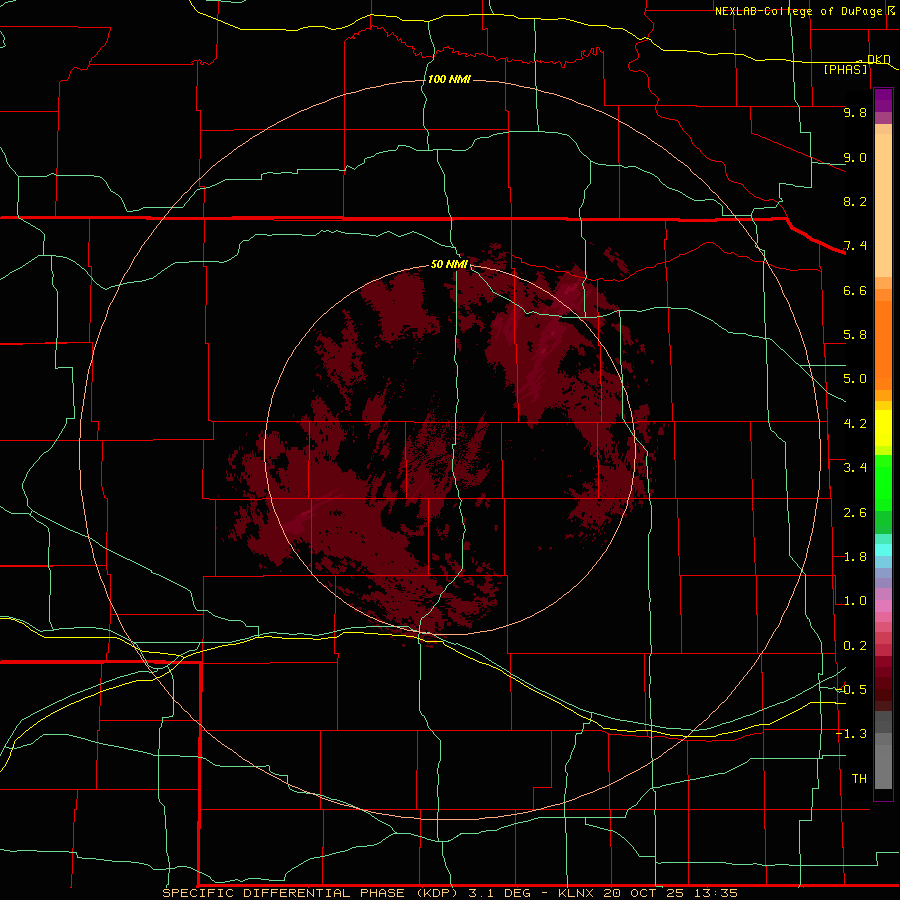Click the 5.8 scale label
The width and height of the screenshot is (900, 900).
pos(855,335)
